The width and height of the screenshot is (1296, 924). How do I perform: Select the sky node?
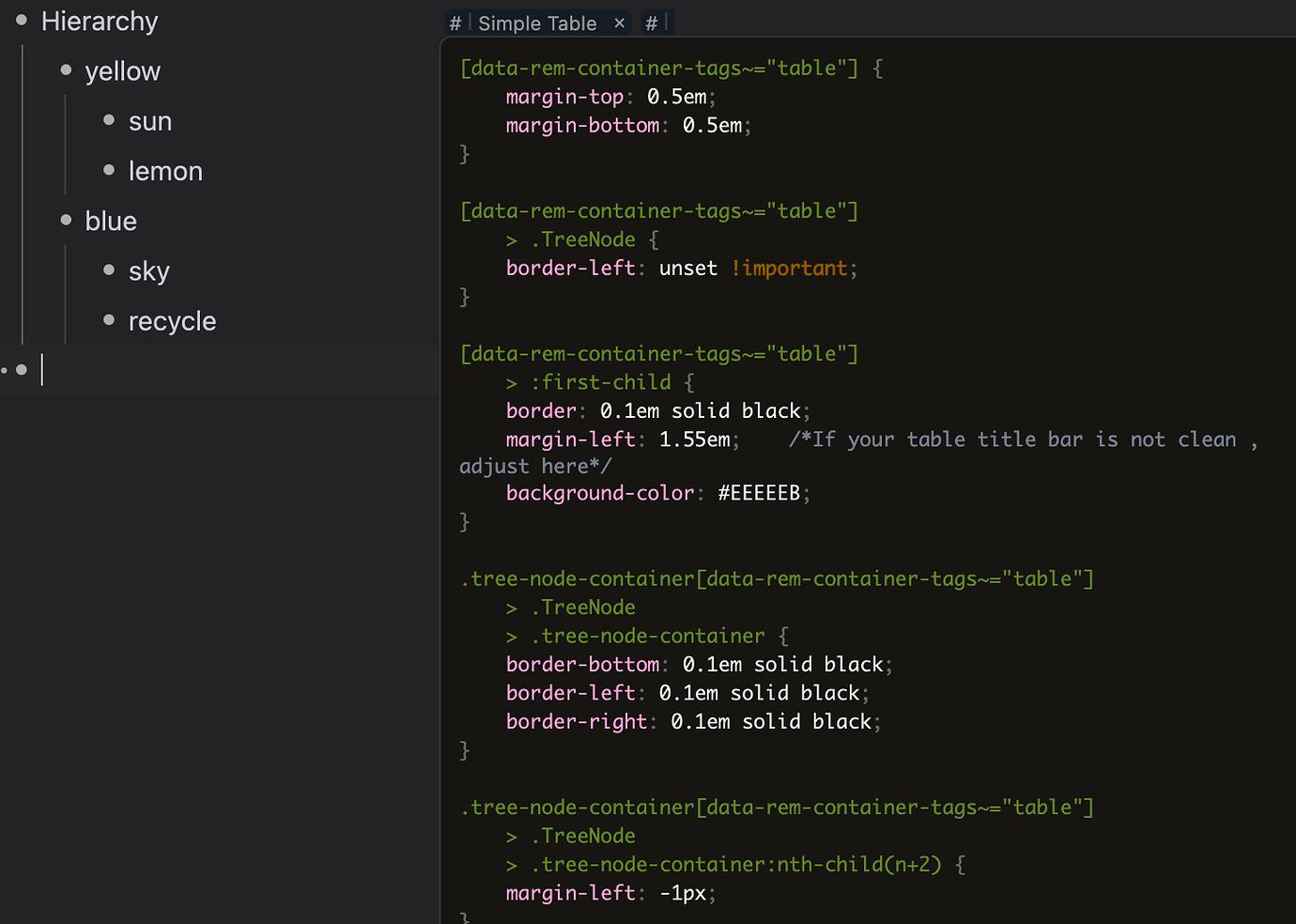[148, 270]
